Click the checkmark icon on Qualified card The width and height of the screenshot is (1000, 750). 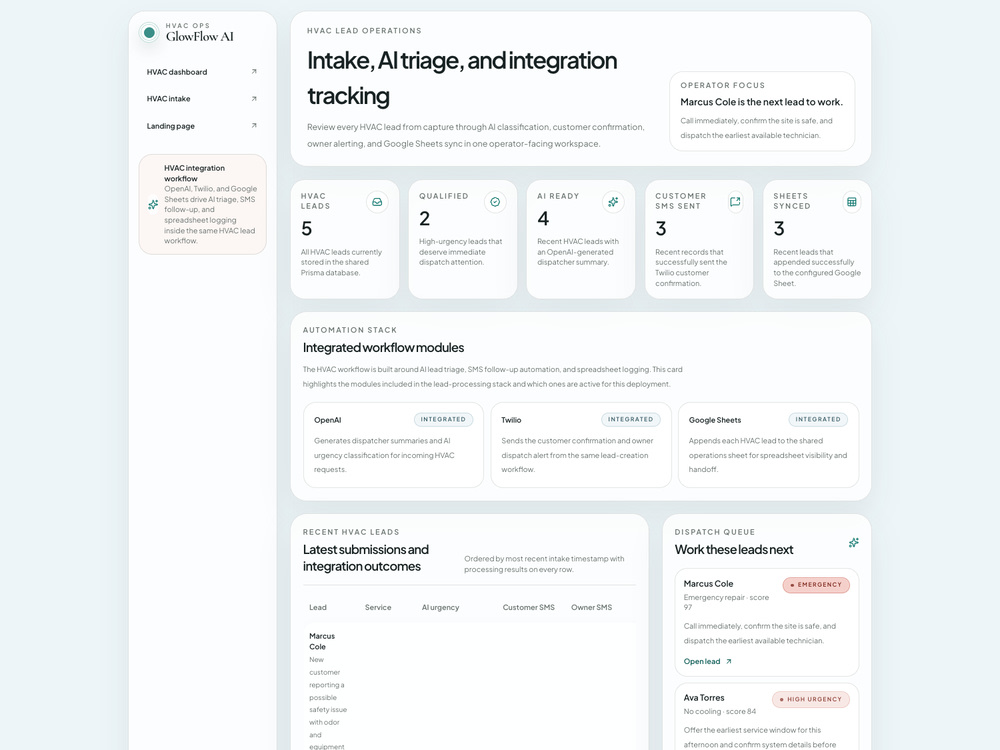tap(495, 202)
